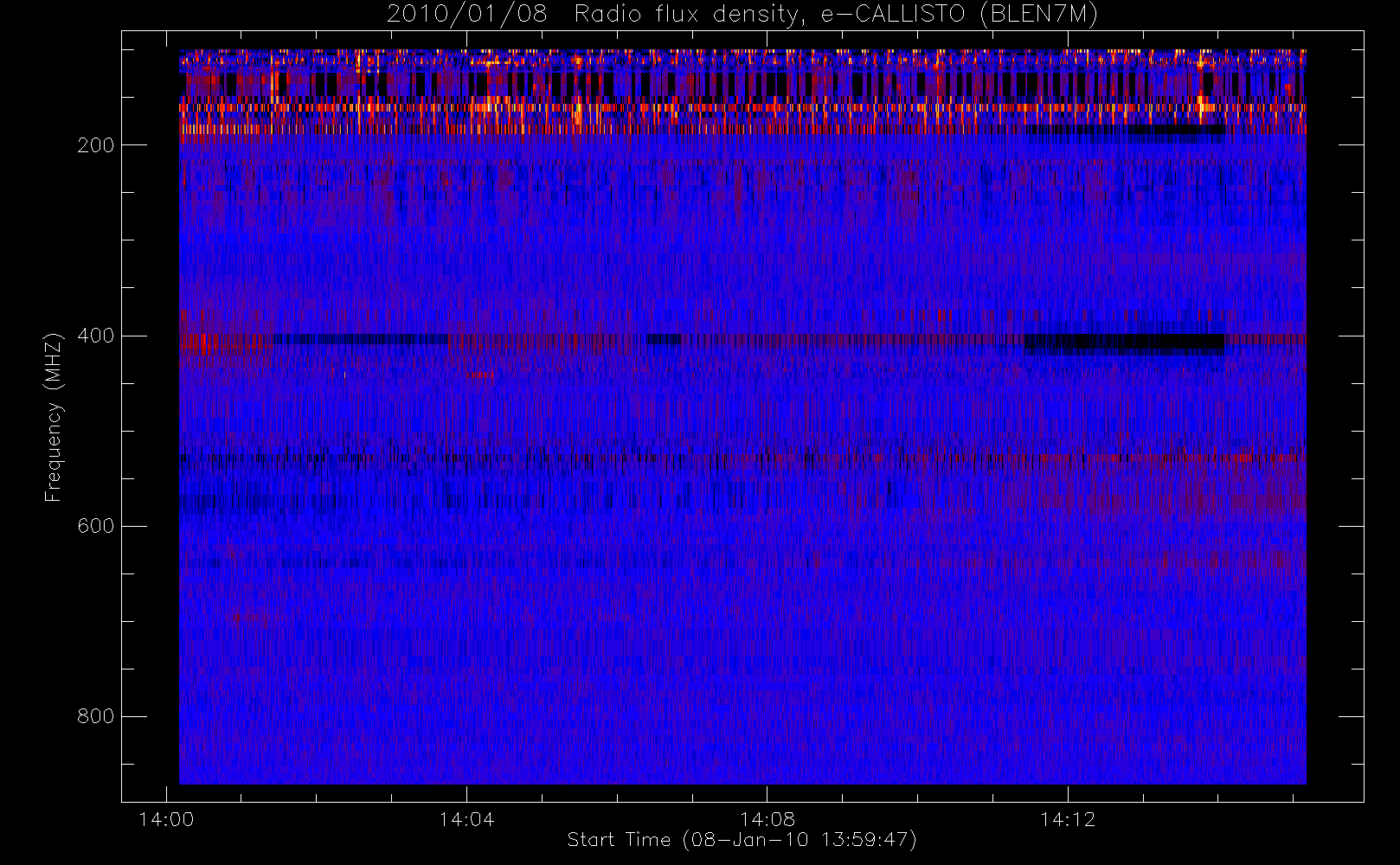Click the plot title 'Radio flux density, e-CALLISTO (BLEN7M)'
The height and width of the screenshot is (865, 1400).
click(836, 15)
